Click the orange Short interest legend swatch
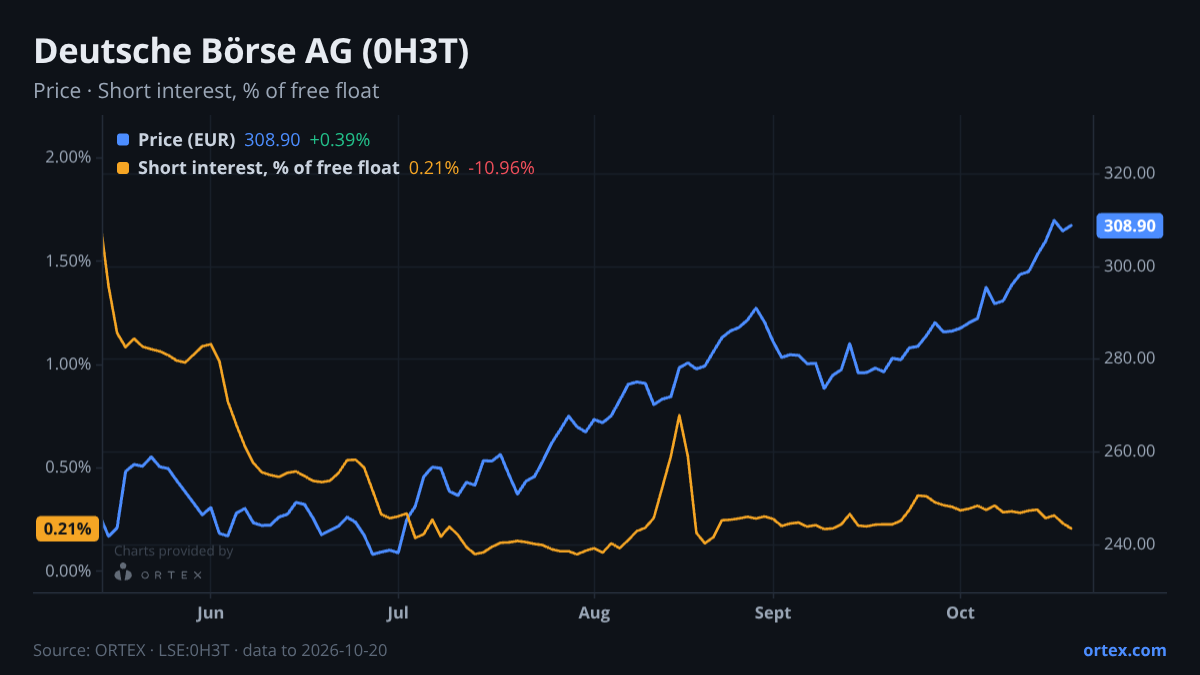Screen dimensions: 1200x675 123,168
